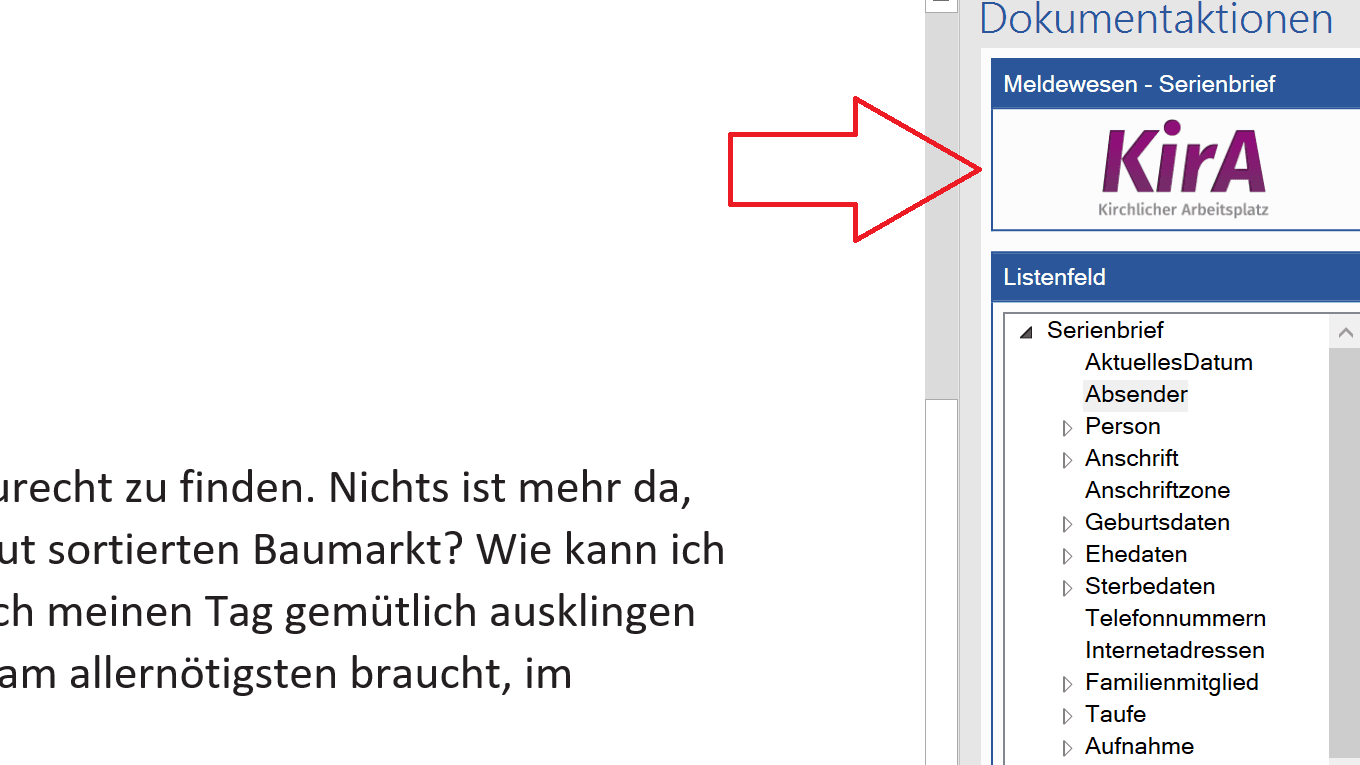Select the Aufnahme tree item label
The image size is (1360, 765).
(1140, 746)
